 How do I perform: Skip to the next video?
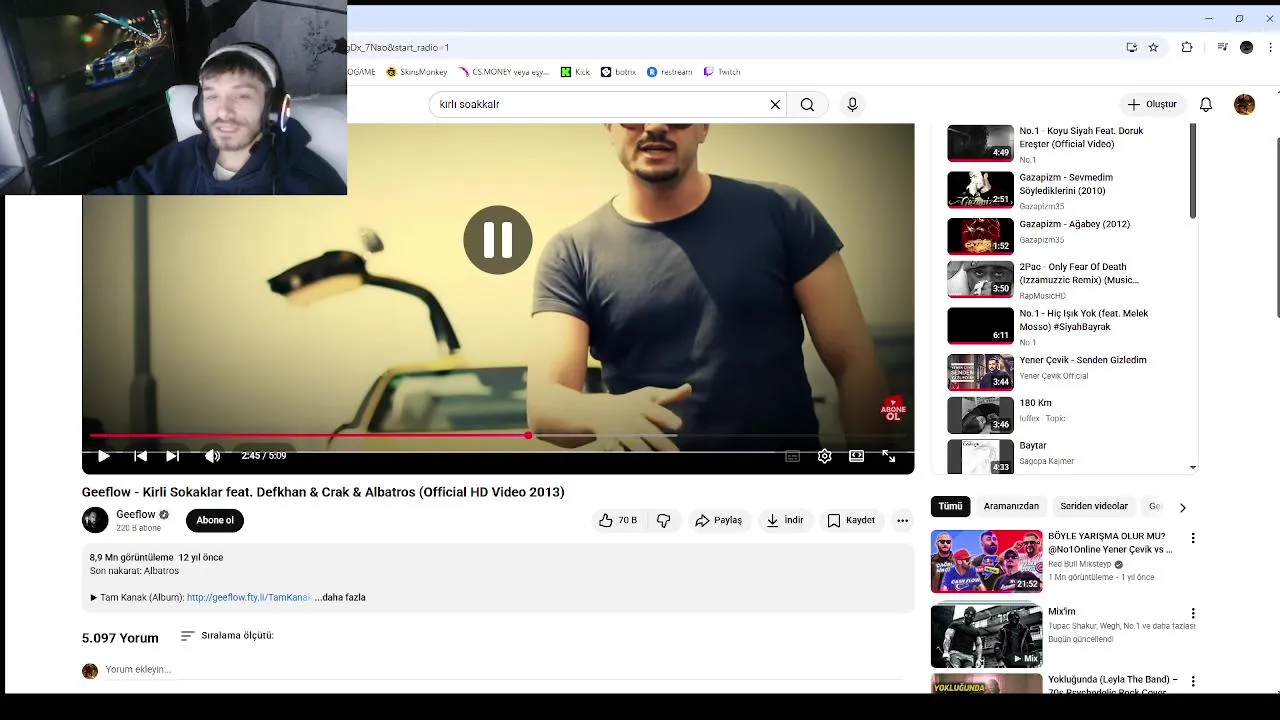coord(172,456)
